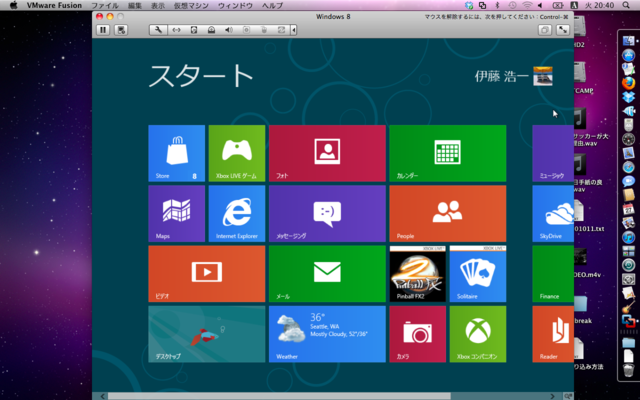640x400 pixels.
Task: Pause the Windows 8 virtual machine
Action: [103, 30]
